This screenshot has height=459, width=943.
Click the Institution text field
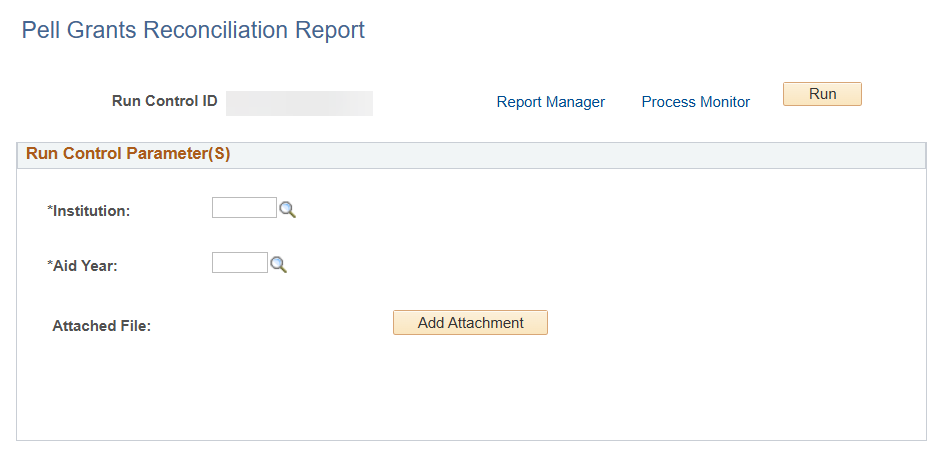(x=244, y=208)
